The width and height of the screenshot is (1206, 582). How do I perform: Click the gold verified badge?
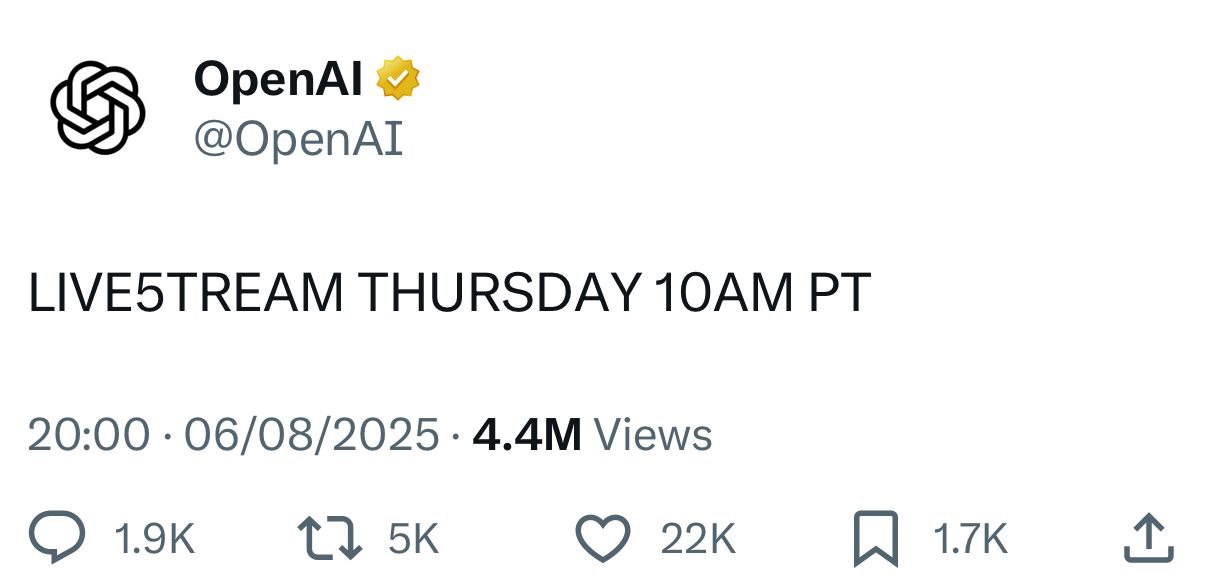tap(398, 79)
